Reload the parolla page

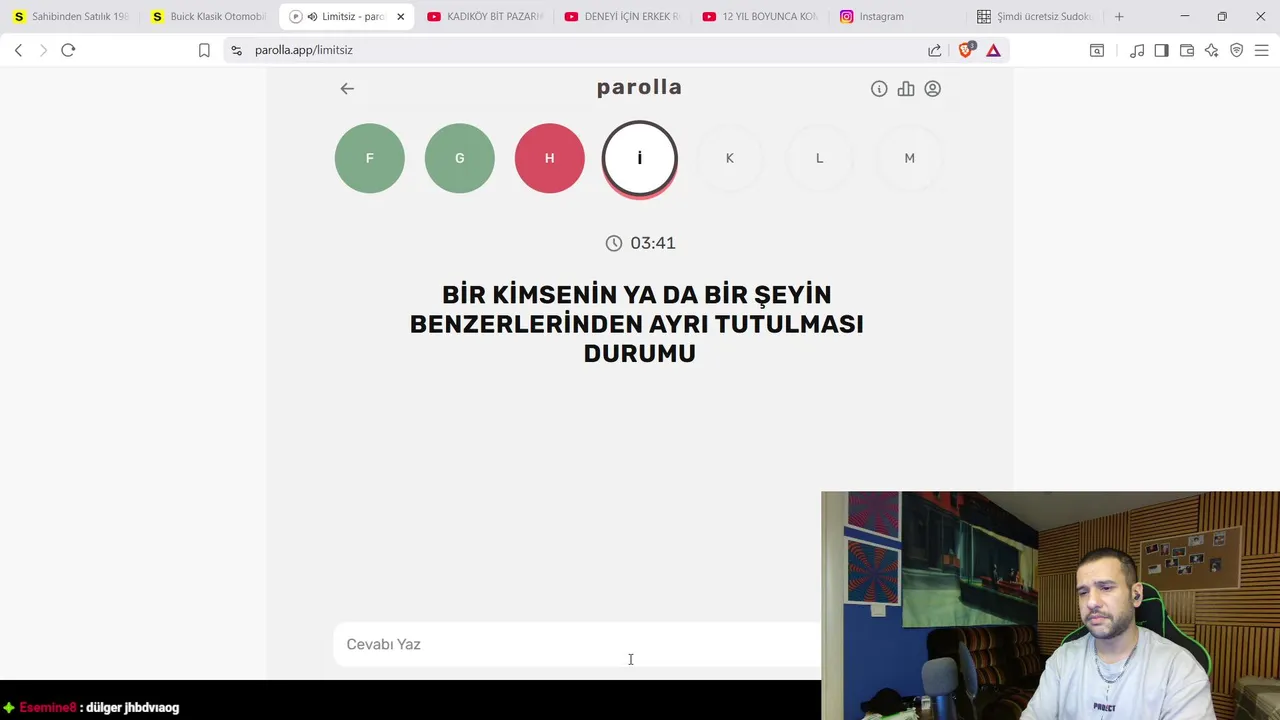point(68,50)
